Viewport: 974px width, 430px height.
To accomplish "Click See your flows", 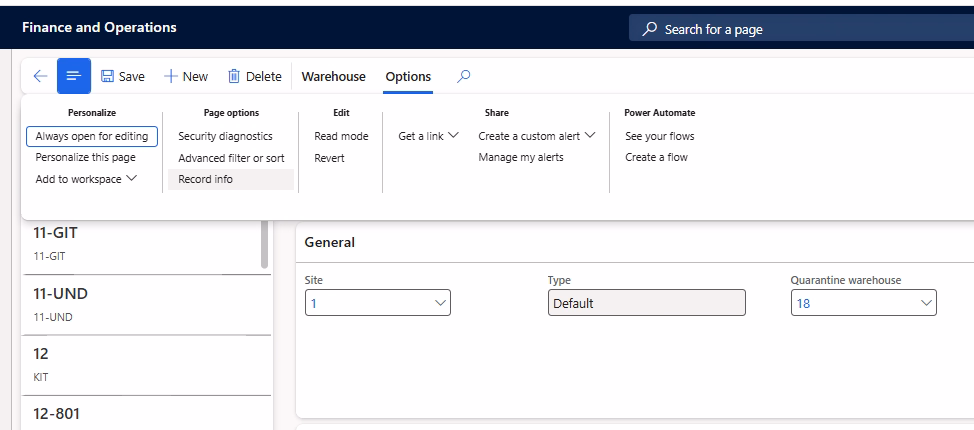I will tap(660, 136).
